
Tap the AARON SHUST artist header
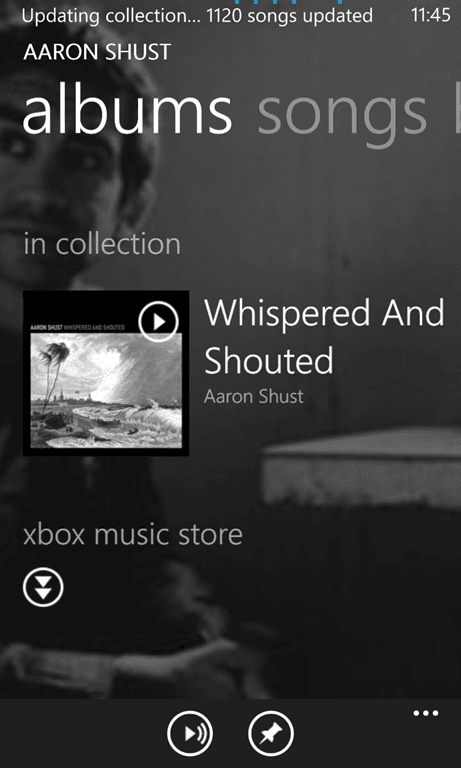[x=97, y=52]
